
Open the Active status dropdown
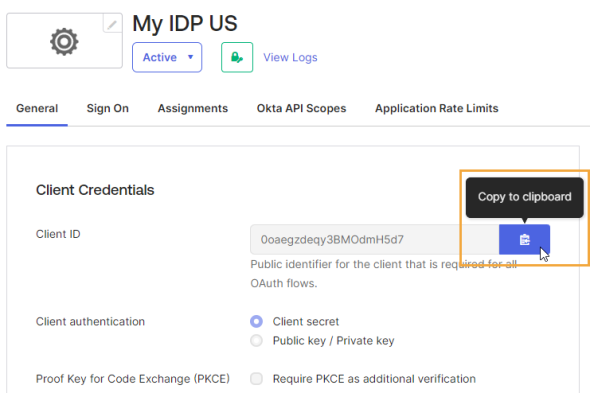pos(167,57)
